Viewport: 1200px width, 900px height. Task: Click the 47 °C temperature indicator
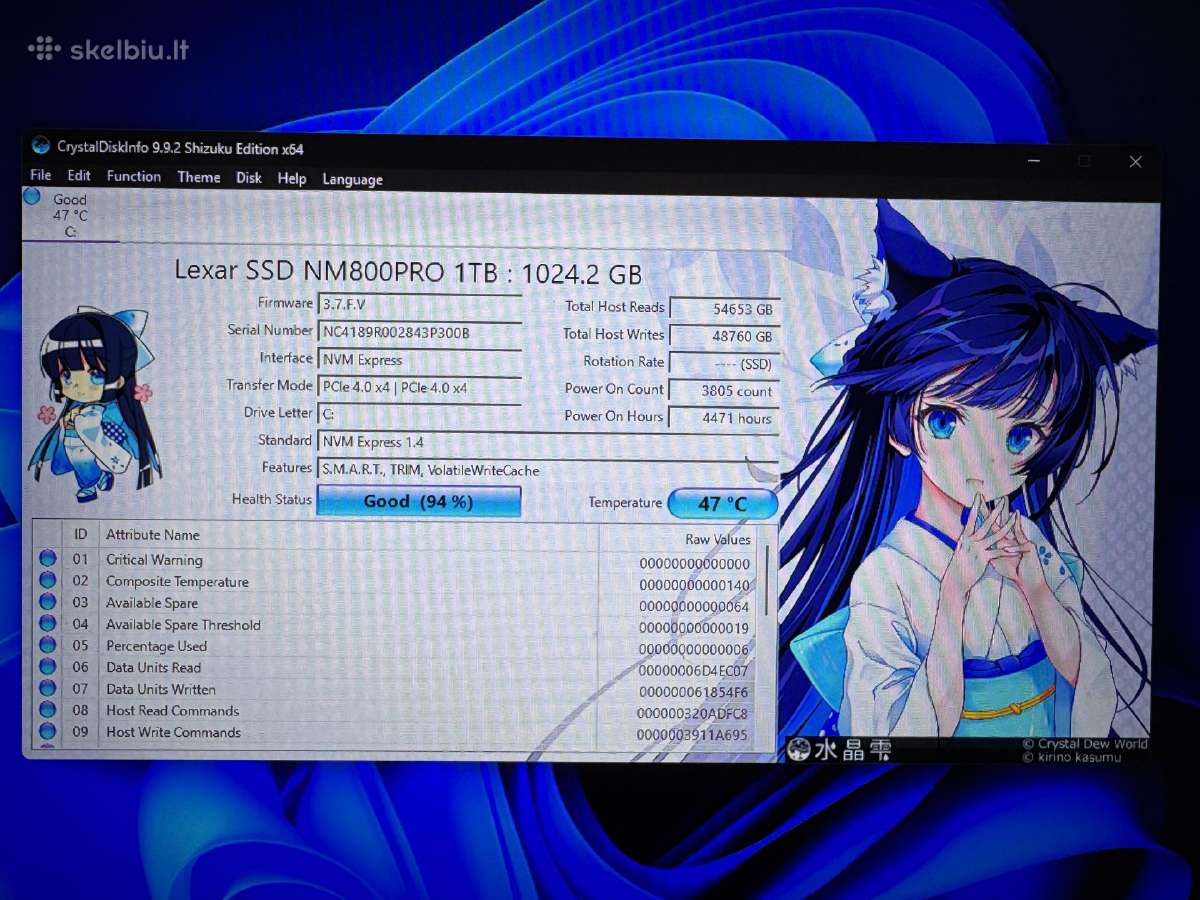click(722, 503)
